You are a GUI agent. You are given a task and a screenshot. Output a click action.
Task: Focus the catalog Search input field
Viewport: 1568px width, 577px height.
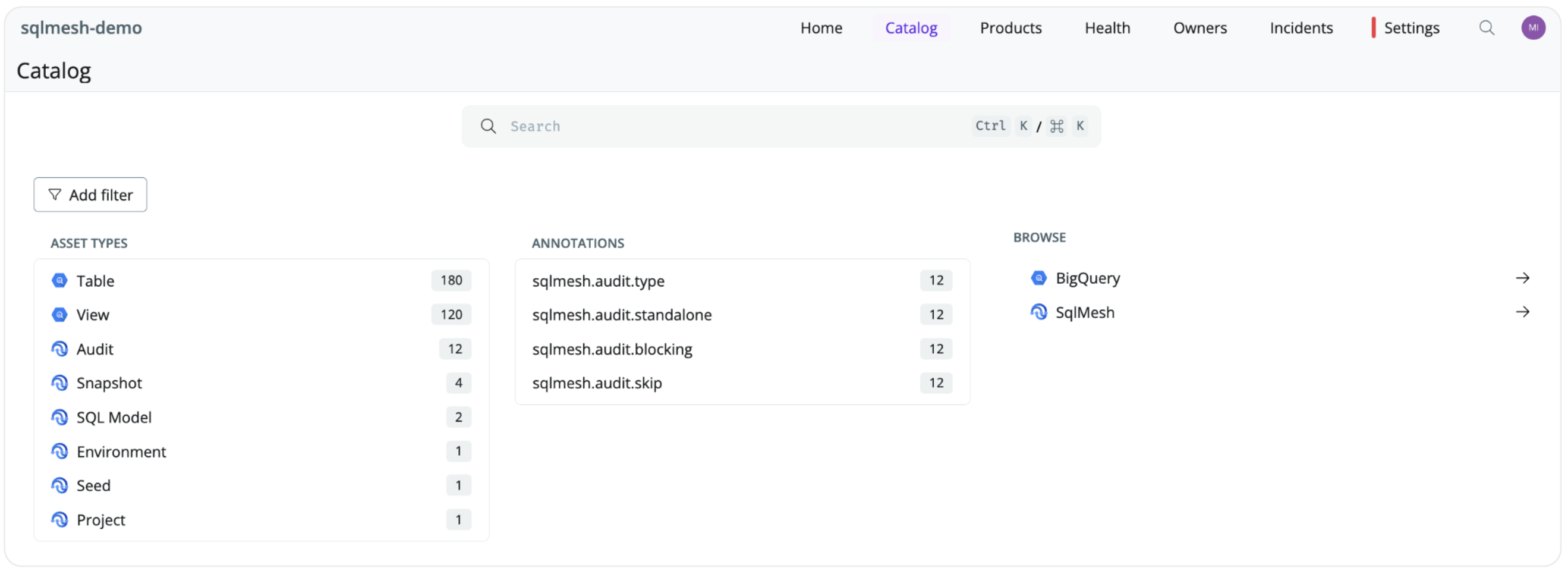tap(731, 126)
